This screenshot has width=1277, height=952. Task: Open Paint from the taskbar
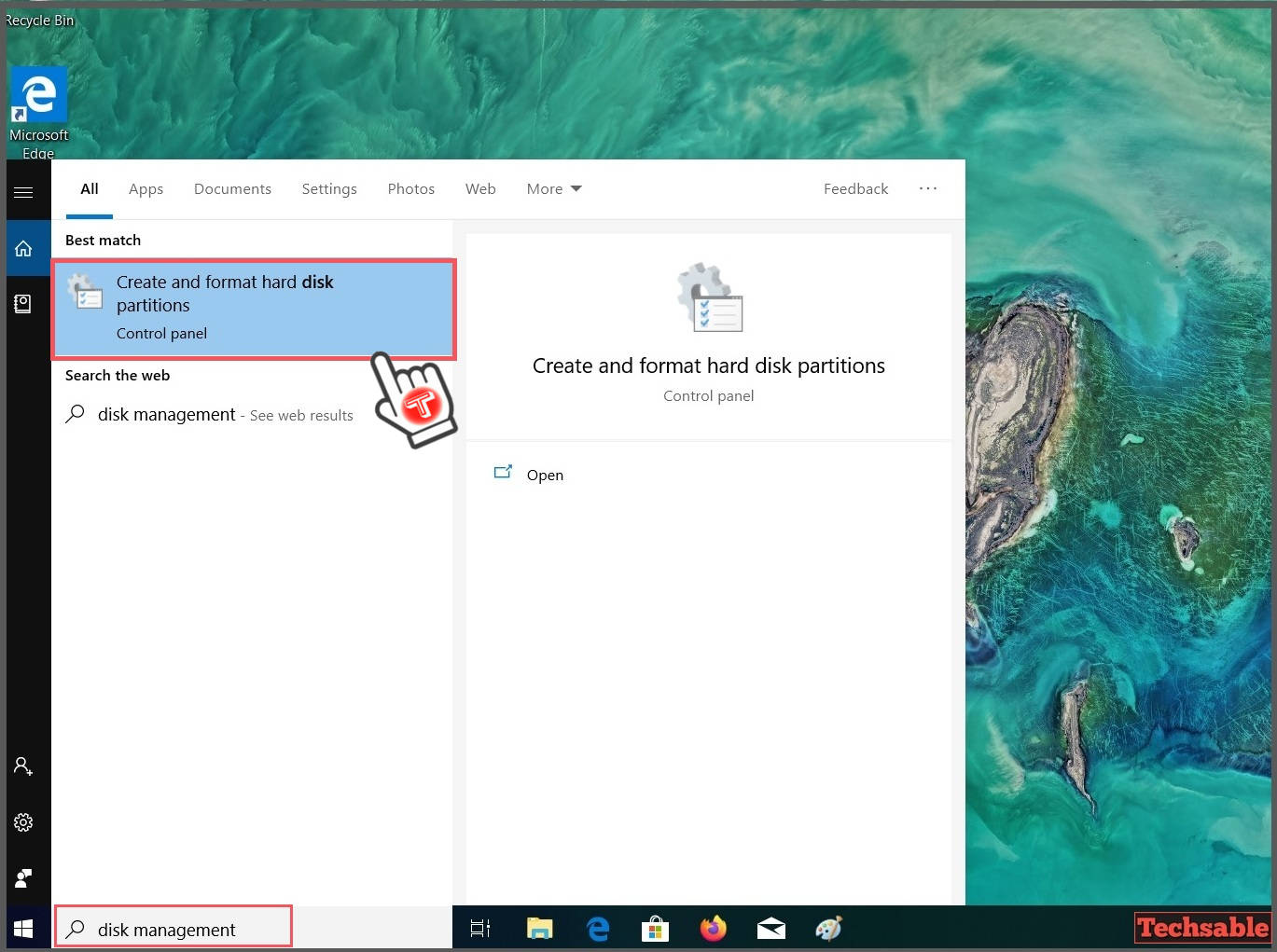827,928
